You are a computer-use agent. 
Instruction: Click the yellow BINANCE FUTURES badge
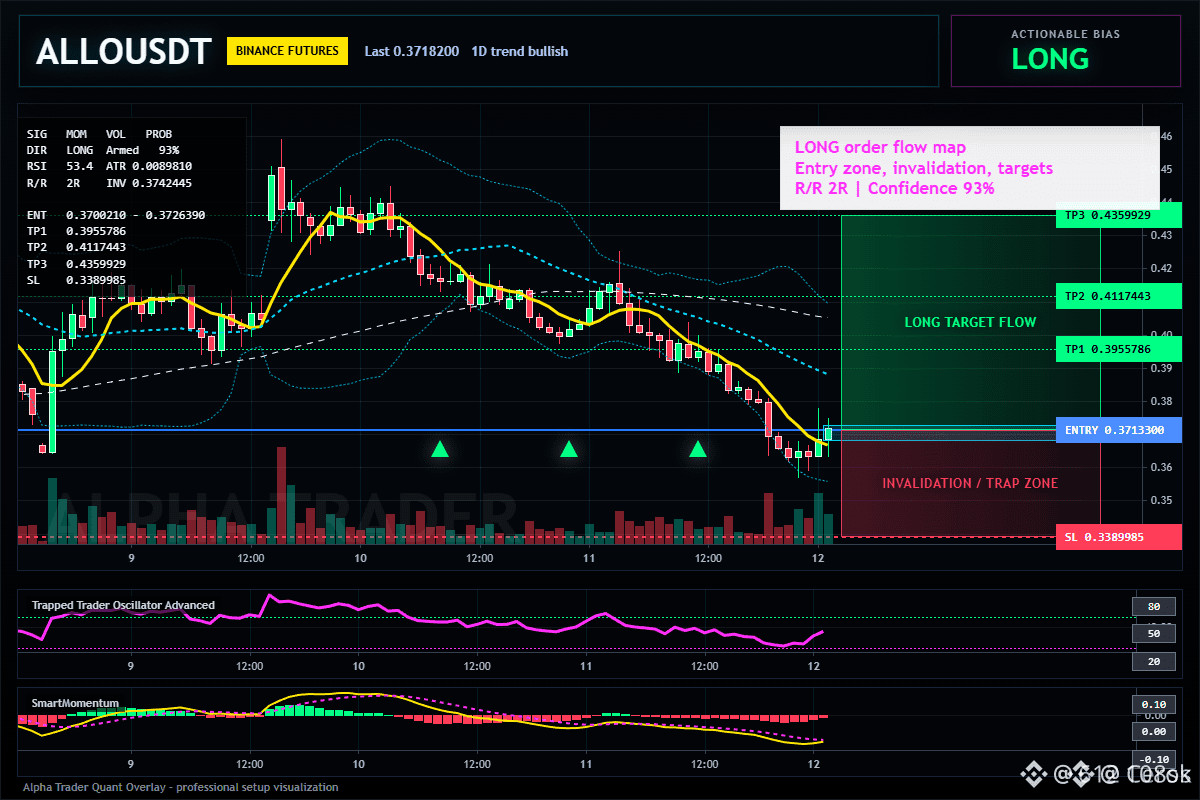click(x=287, y=50)
